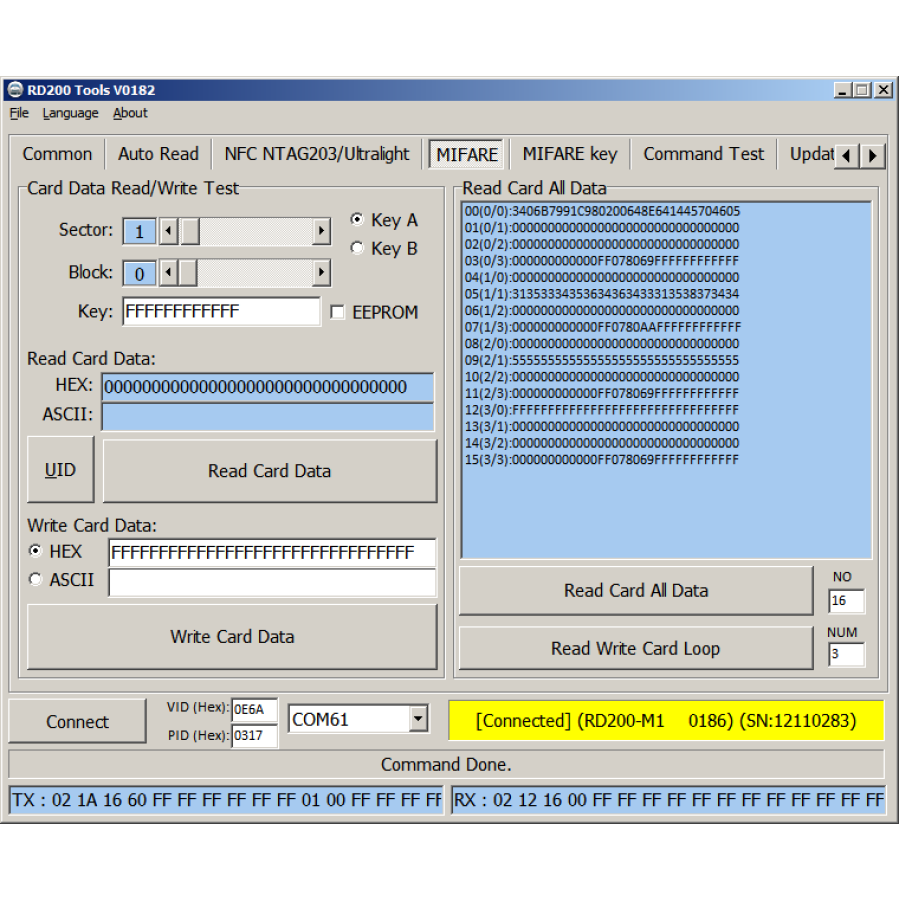The image size is (900, 900).
Task: Click the Sector scrollbar left arrow
Action: 168,232
